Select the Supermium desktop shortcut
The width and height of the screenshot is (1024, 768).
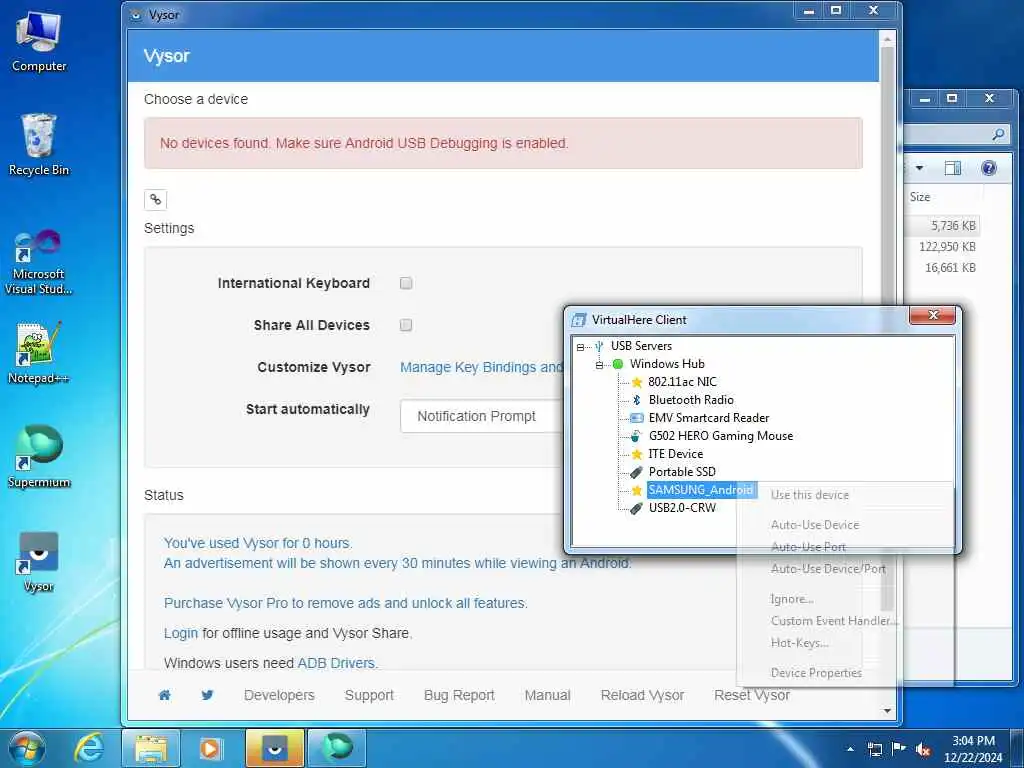(x=39, y=456)
